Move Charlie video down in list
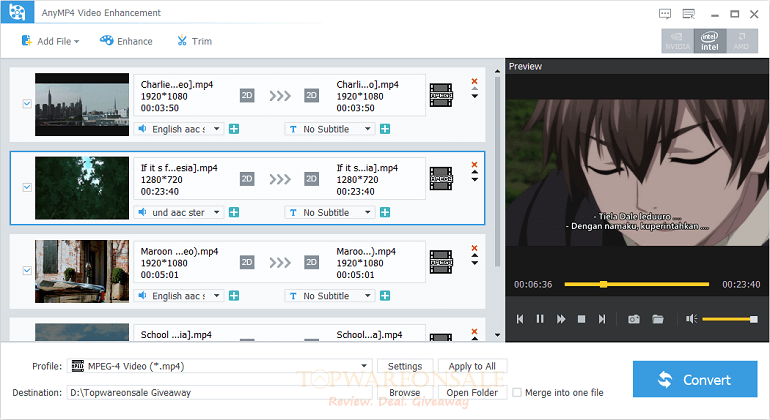This screenshot has width=770, height=420. click(474, 96)
